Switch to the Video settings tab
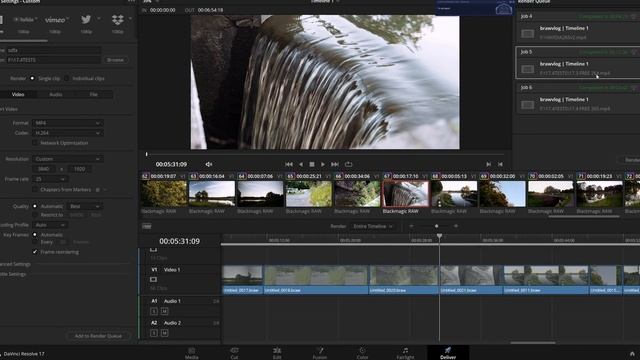The image size is (640, 360). pyautogui.click(x=18, y=94)
